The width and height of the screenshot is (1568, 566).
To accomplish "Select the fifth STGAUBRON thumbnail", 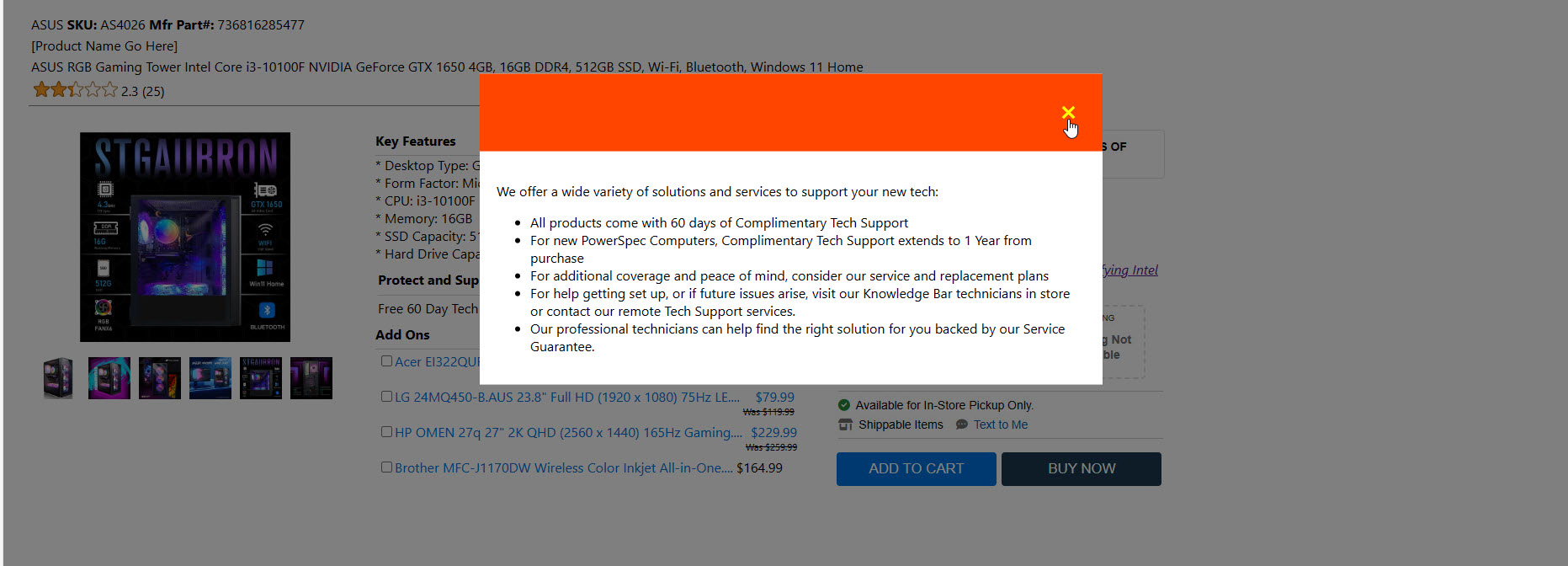I will pos(261,378).
